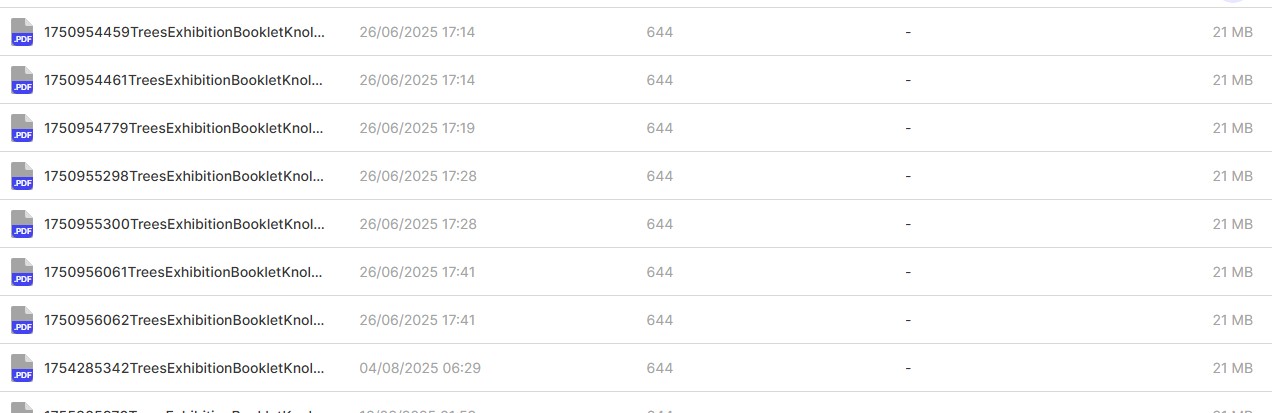Select the PDF icon beside 1750954461TreesExhibitionBooklet
Viewport: 1272px width, 413px height.
point(22,80)
